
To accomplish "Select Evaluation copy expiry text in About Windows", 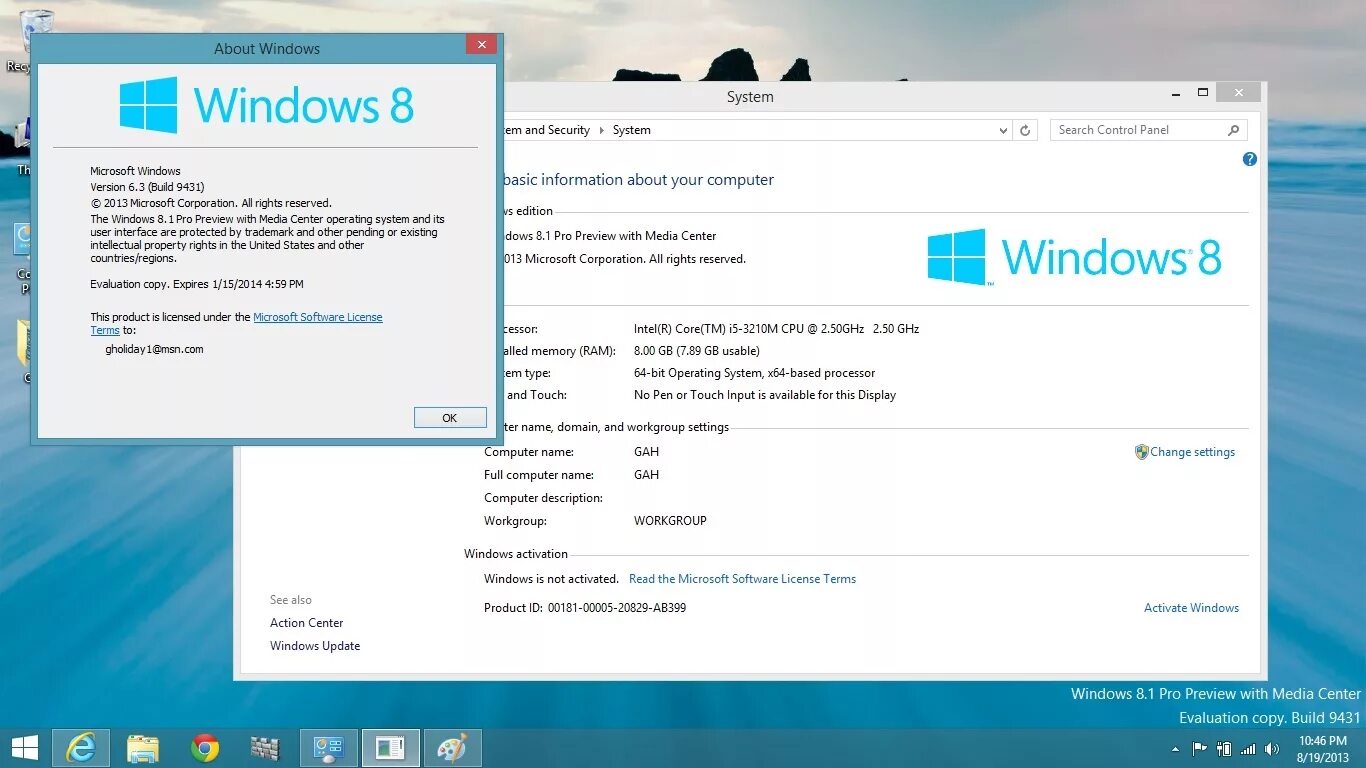I will (x=197, y=285).
